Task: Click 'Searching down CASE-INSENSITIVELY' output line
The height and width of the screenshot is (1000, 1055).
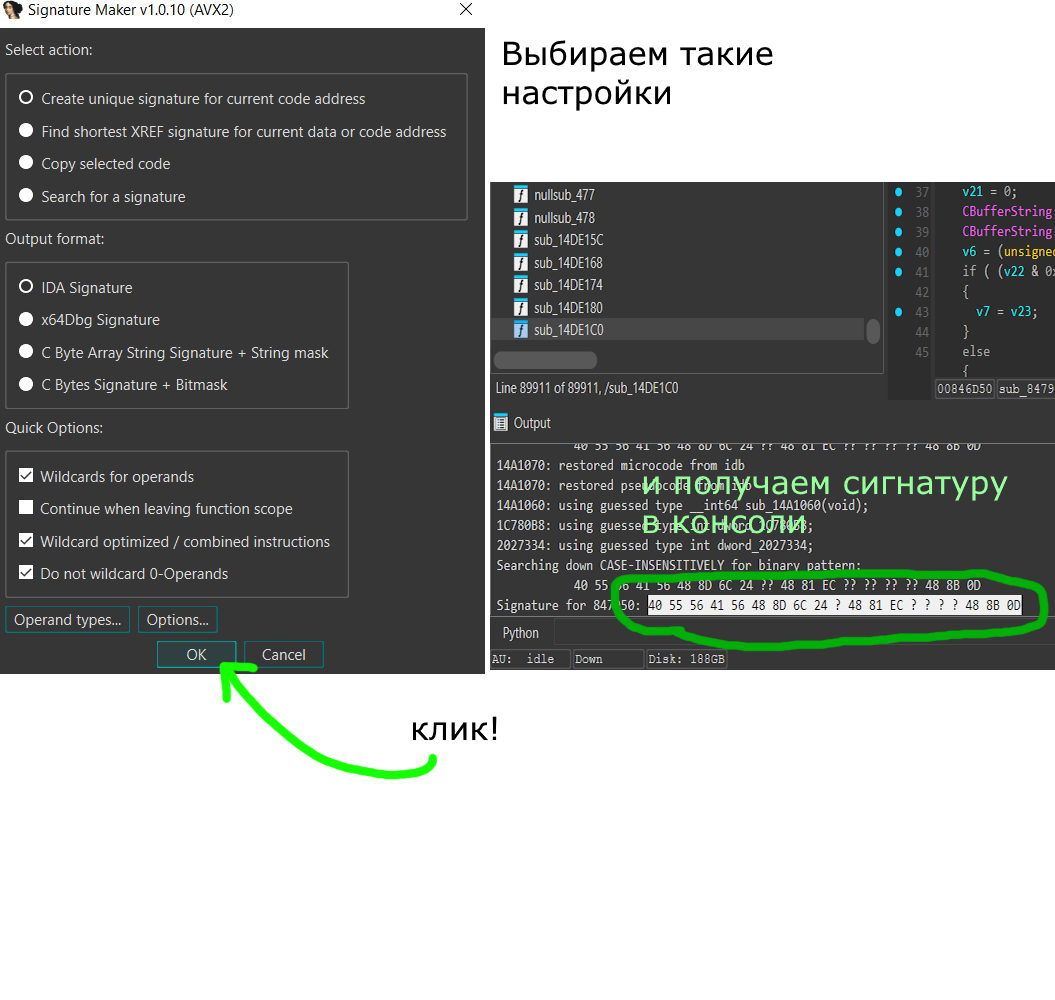Action: click(x=679, y=565)
